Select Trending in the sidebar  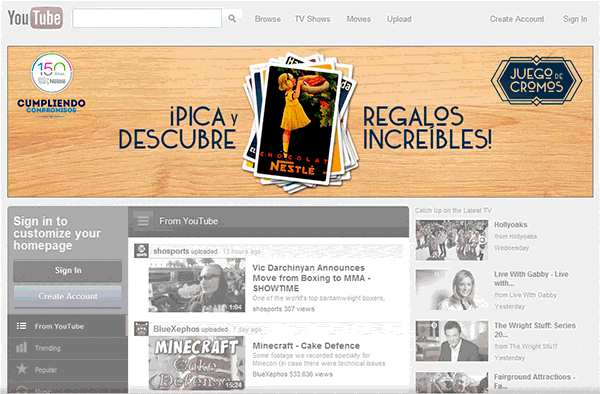tap(67, 348)
